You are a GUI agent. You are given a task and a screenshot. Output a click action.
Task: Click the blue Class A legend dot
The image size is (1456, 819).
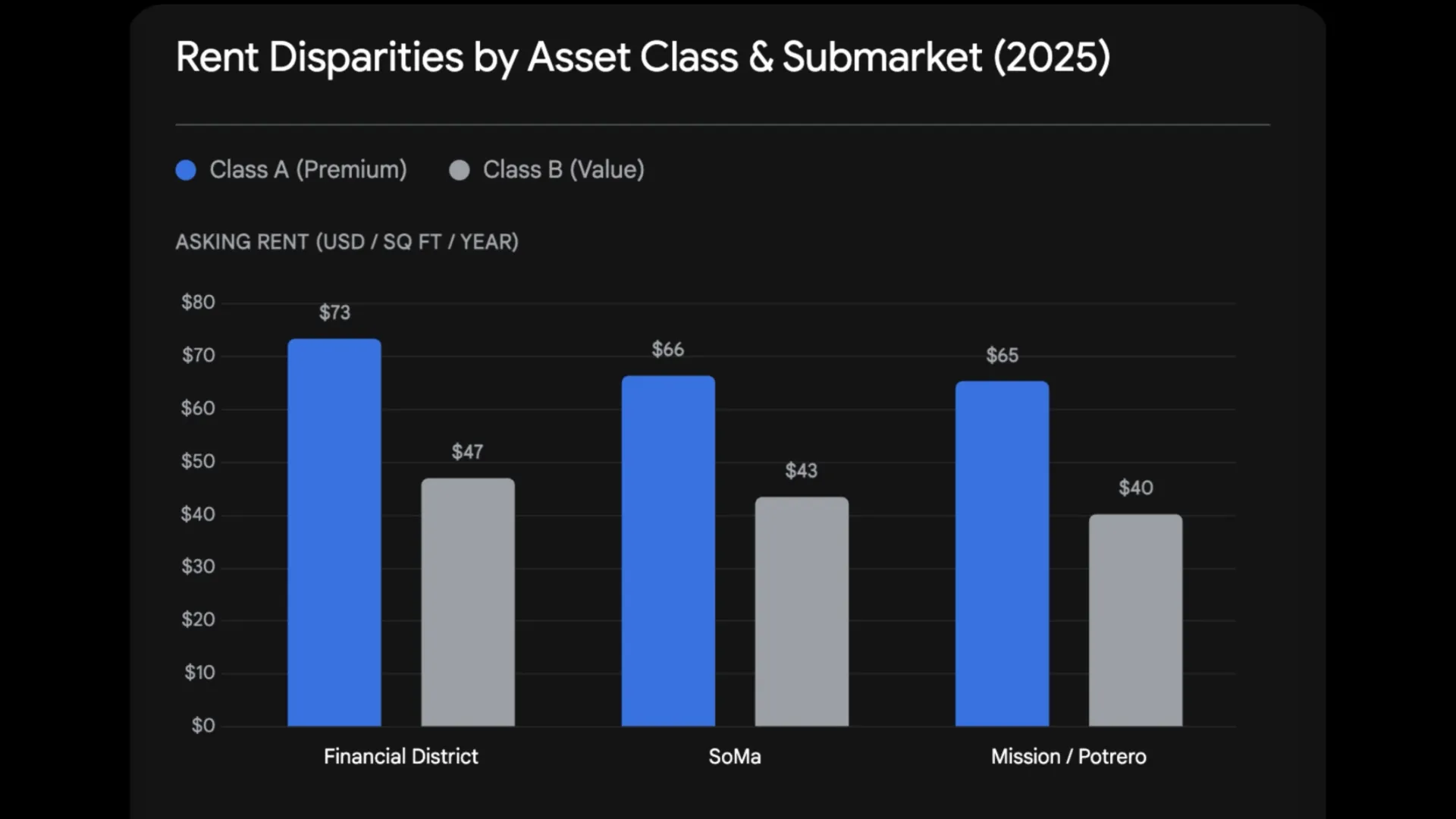pyautogui.click(x=186, y=170)
